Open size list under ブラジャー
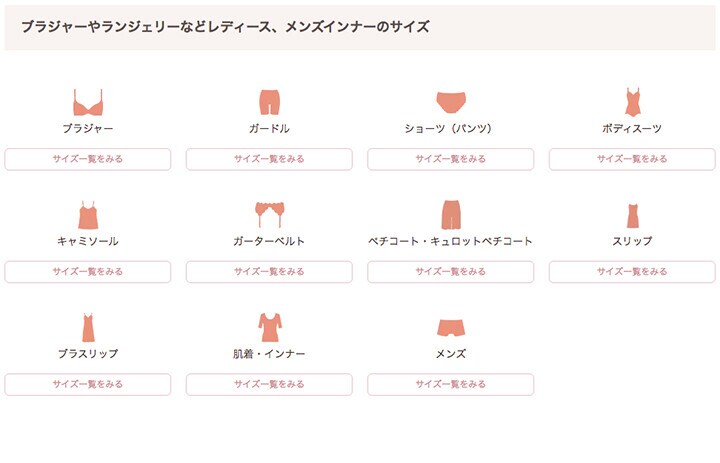The width and height of the screenshot is (720, 463). pos(88,159)
